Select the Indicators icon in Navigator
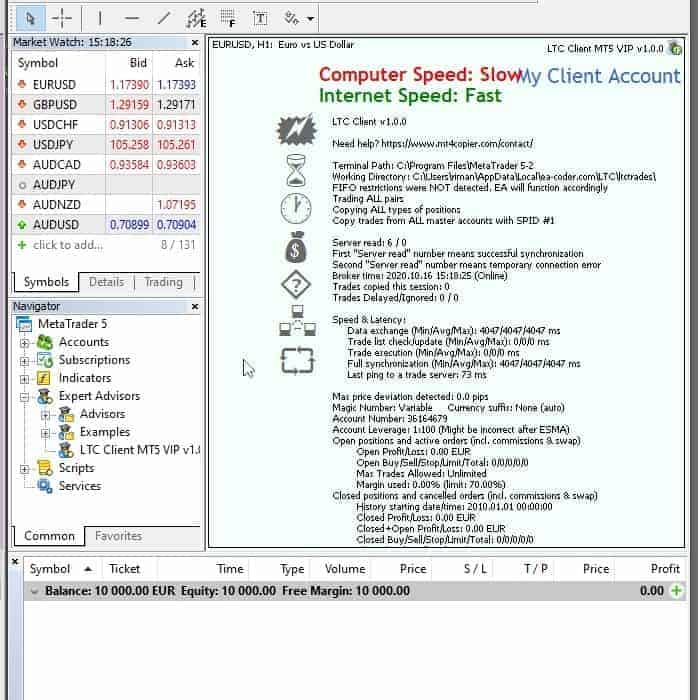 (43, 379)
